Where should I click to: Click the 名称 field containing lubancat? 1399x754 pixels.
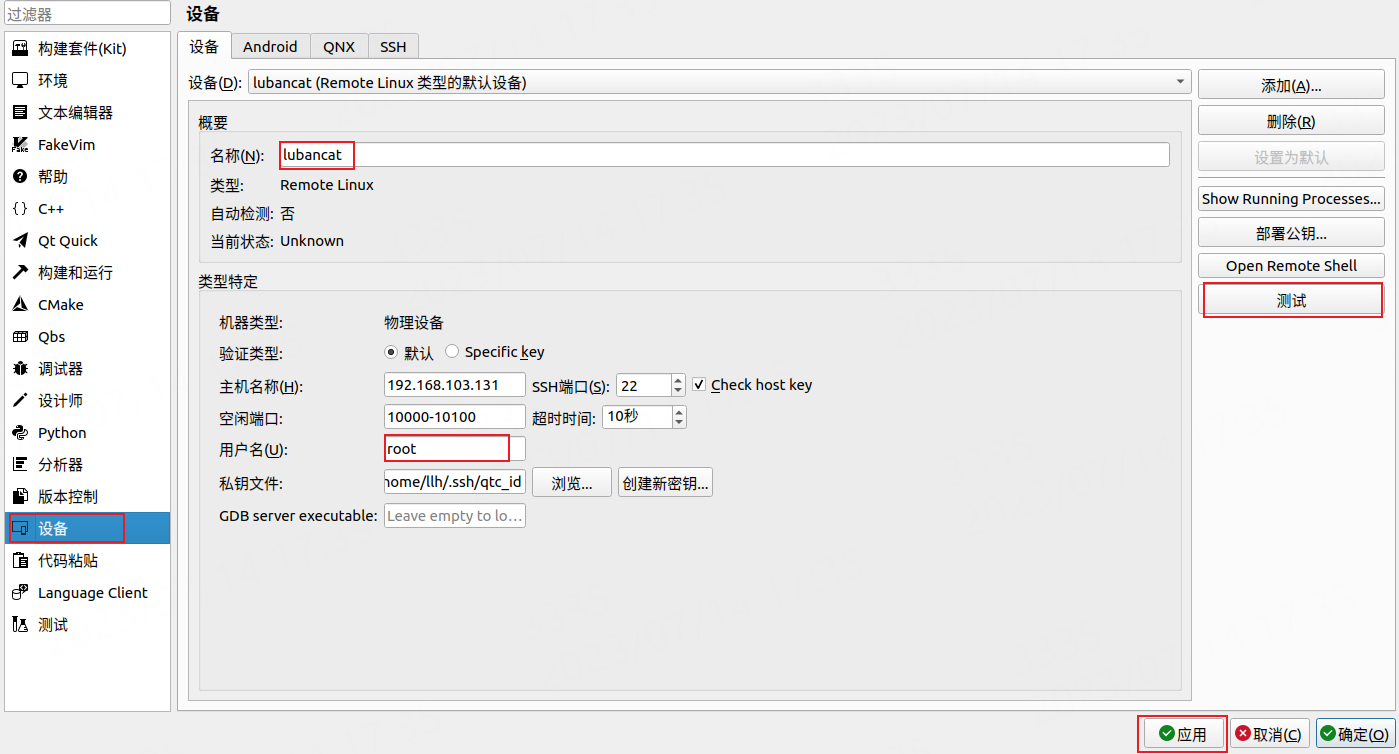(724, 155)
